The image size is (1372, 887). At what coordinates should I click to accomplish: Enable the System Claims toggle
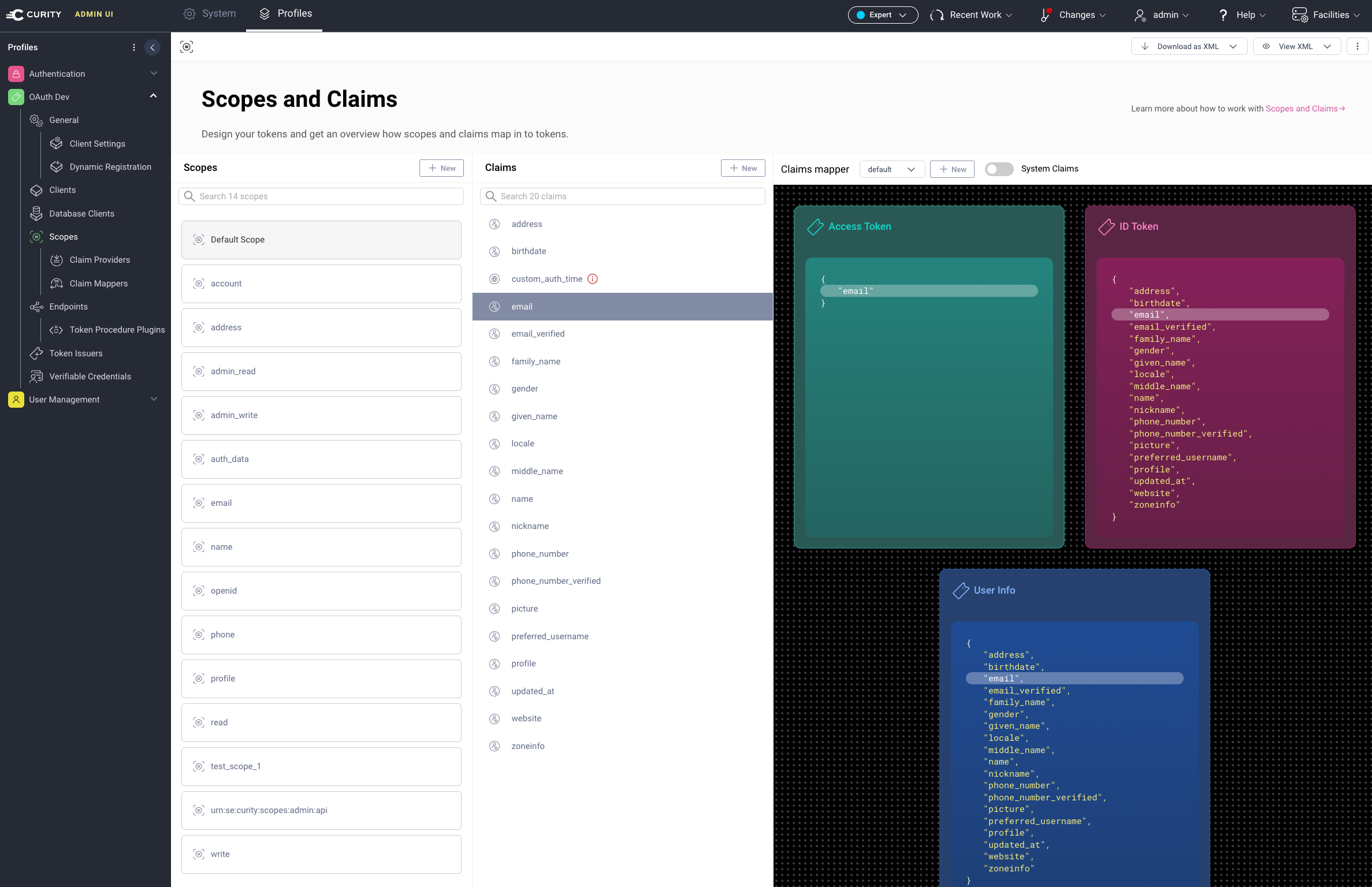click(x=999, y=169)
